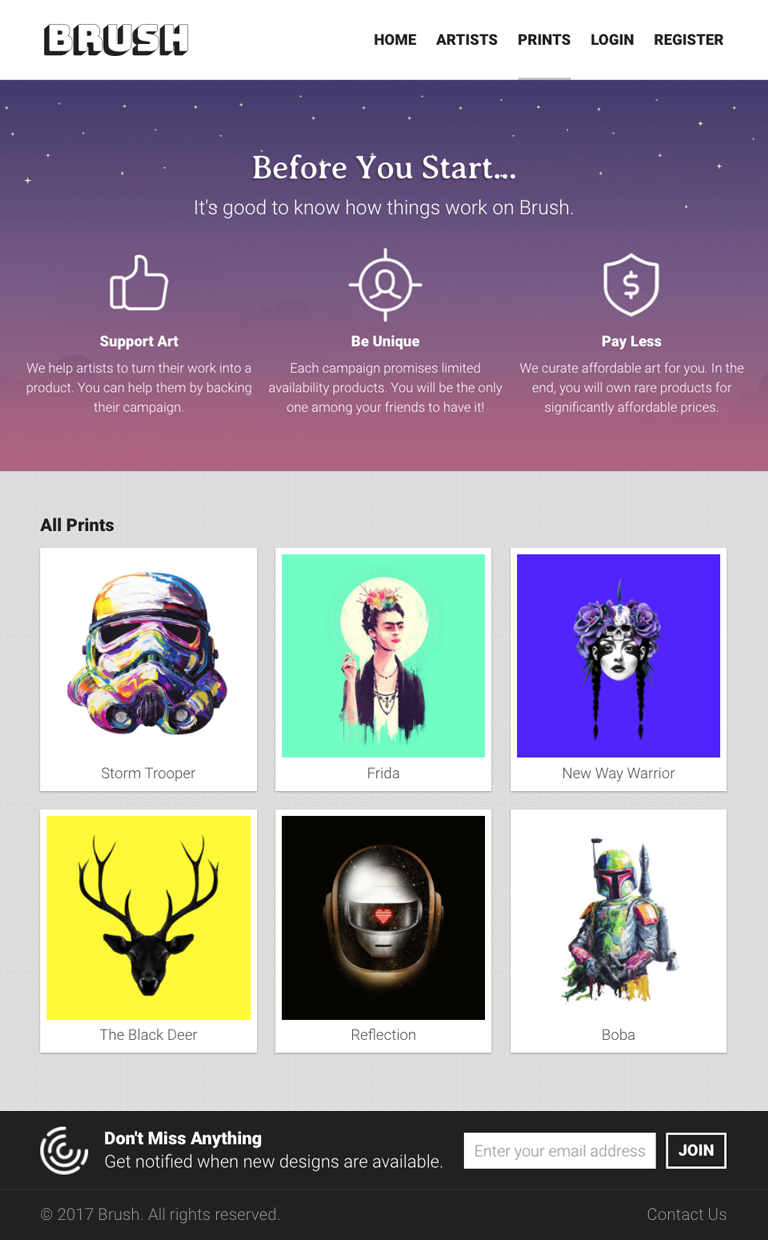Click the Be Unique target icon
This screenshot has width=768, height=1240.
pyautogui.click(x=385, y=285)
